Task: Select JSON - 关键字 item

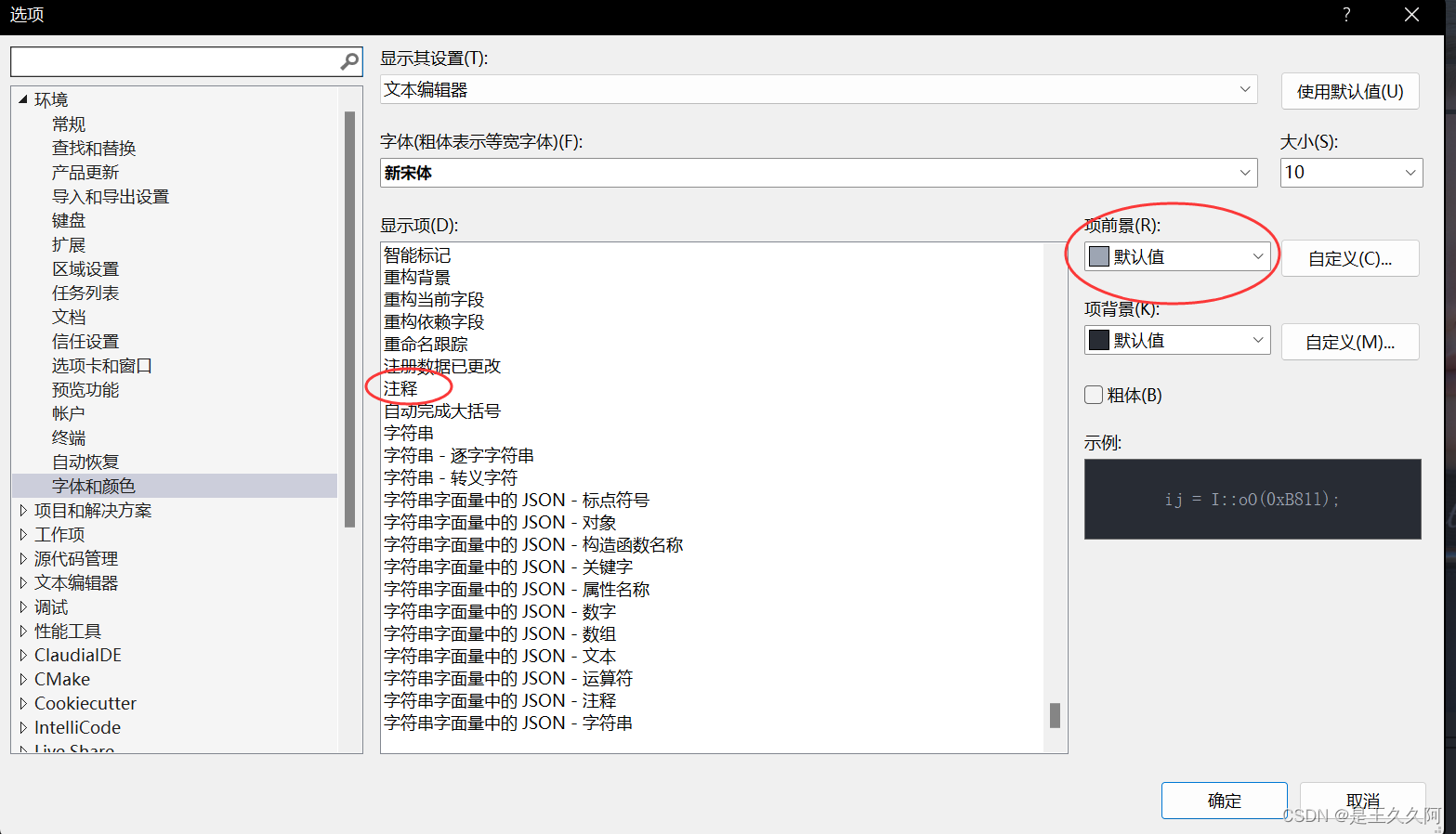Action: (x=508, y=567)
